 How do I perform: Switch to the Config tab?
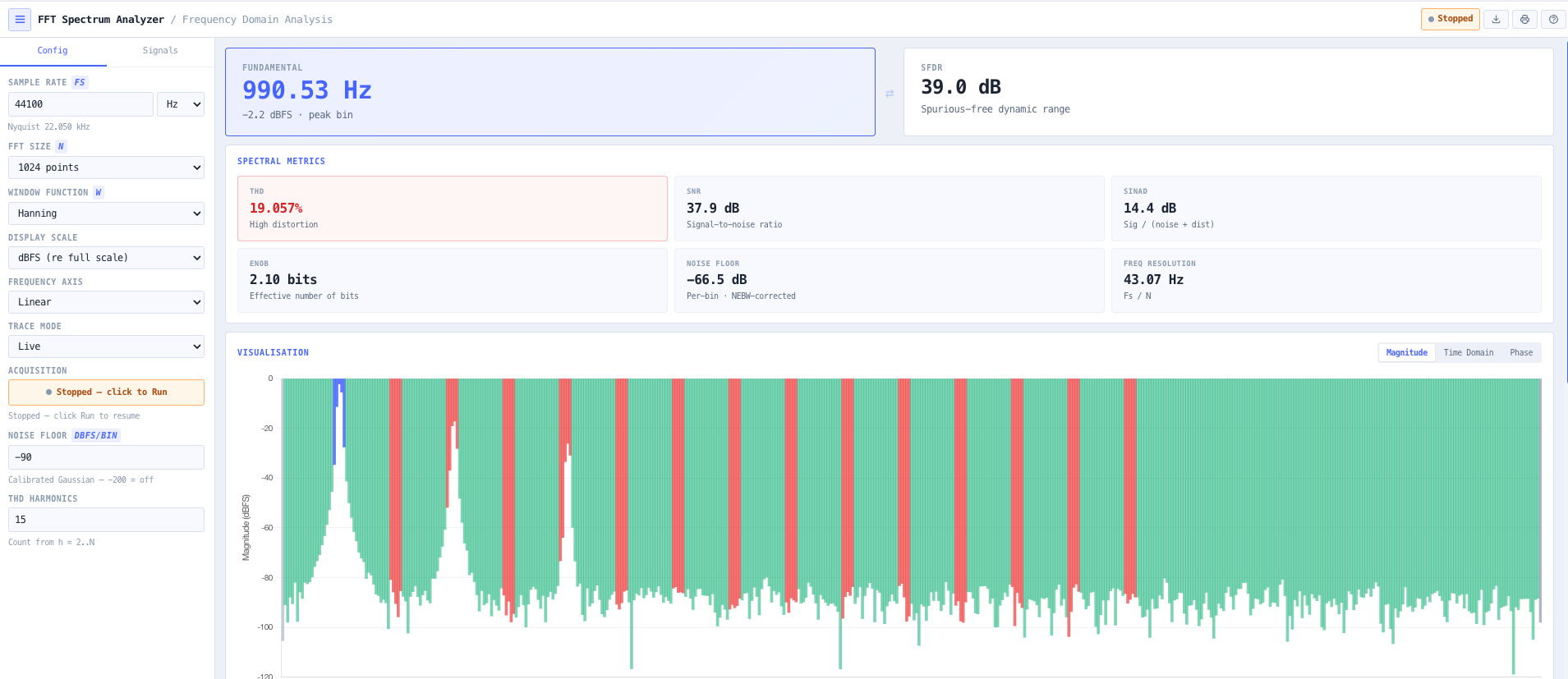click(53, 51)
